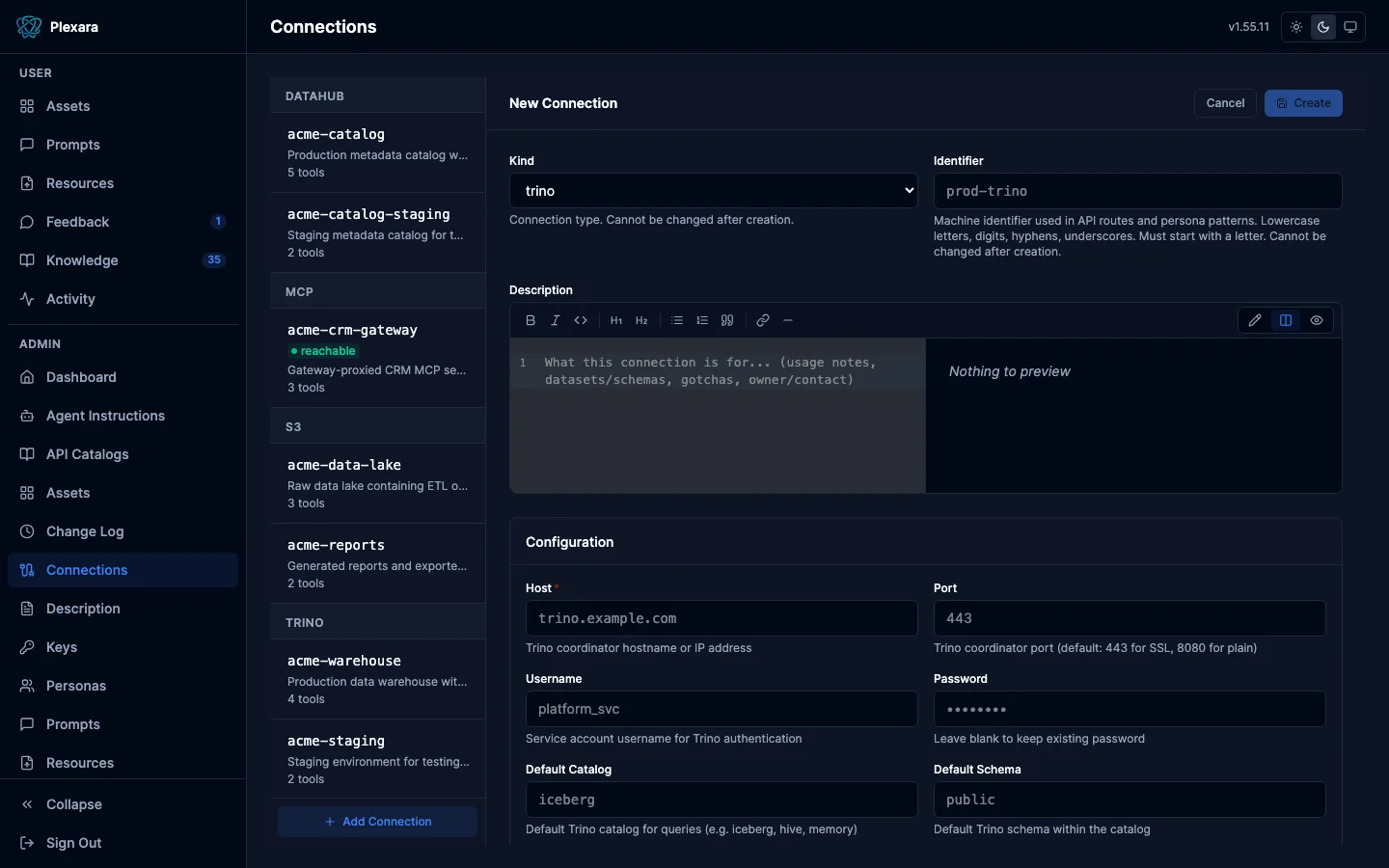Open admin Resources in sidebar
This screenshot has height=868, width=1389.
point(123,763)
